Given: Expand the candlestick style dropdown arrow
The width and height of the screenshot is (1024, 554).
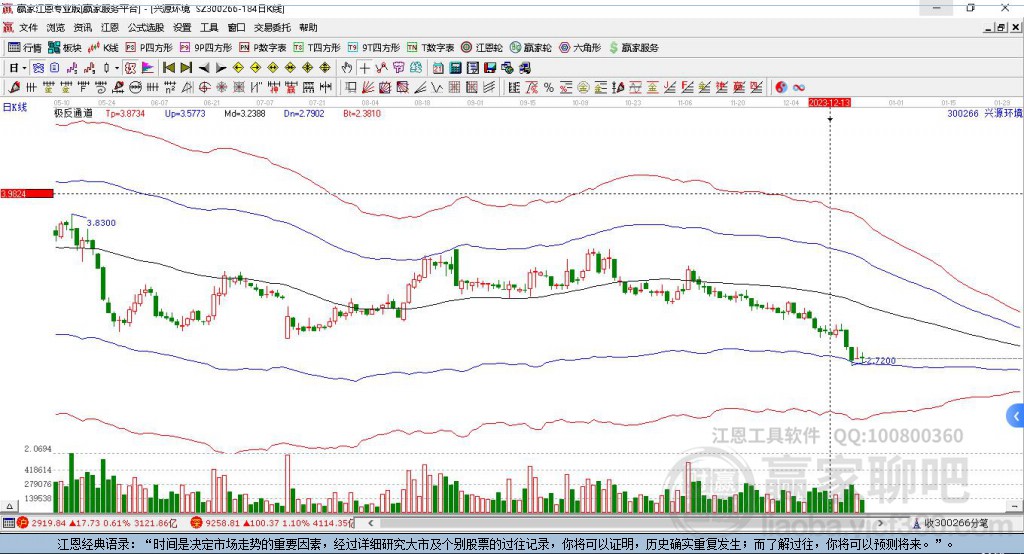Looking at the screenshot, I should pyautogui.click(x=117, y=68).
